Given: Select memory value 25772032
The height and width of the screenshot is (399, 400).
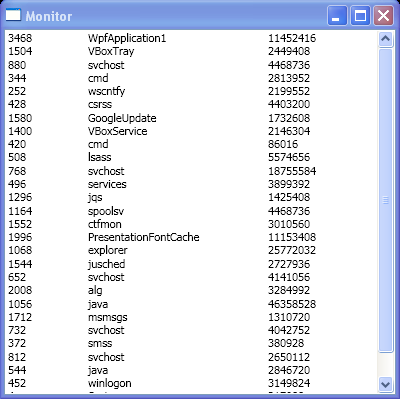Looking at the screenshot, I should coord(292,250).
